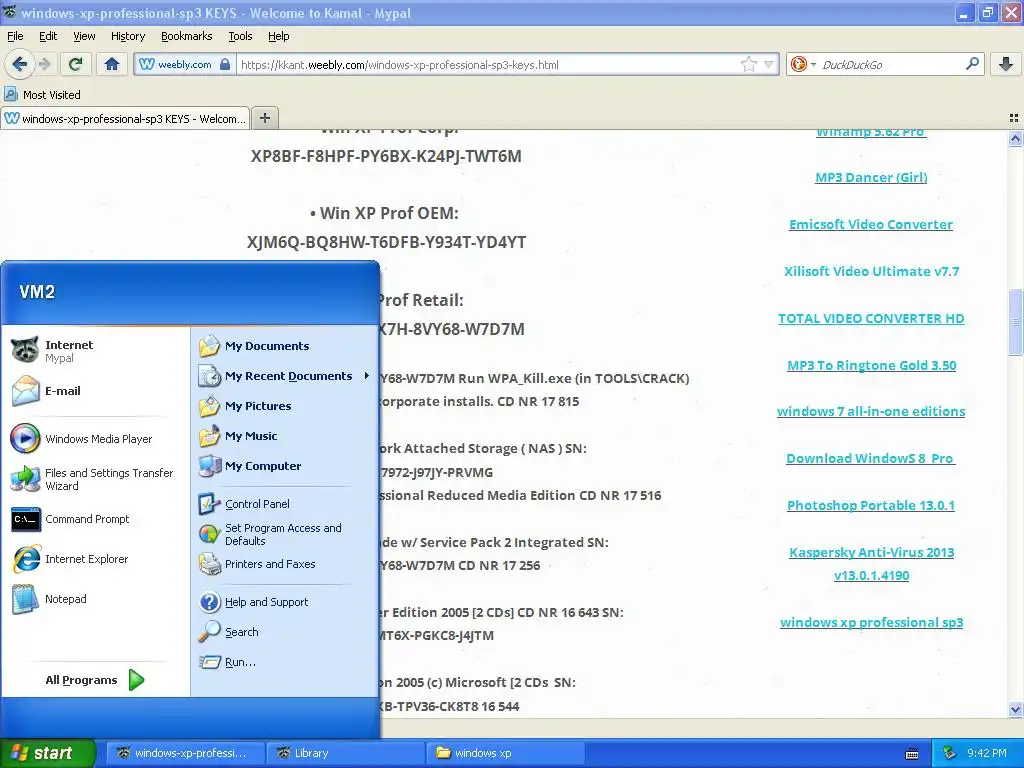Select the windows-xp-professional-sp3 KEYS tab
The height and width of the screenshot is (768, 1024).
[x=125, y=118]
